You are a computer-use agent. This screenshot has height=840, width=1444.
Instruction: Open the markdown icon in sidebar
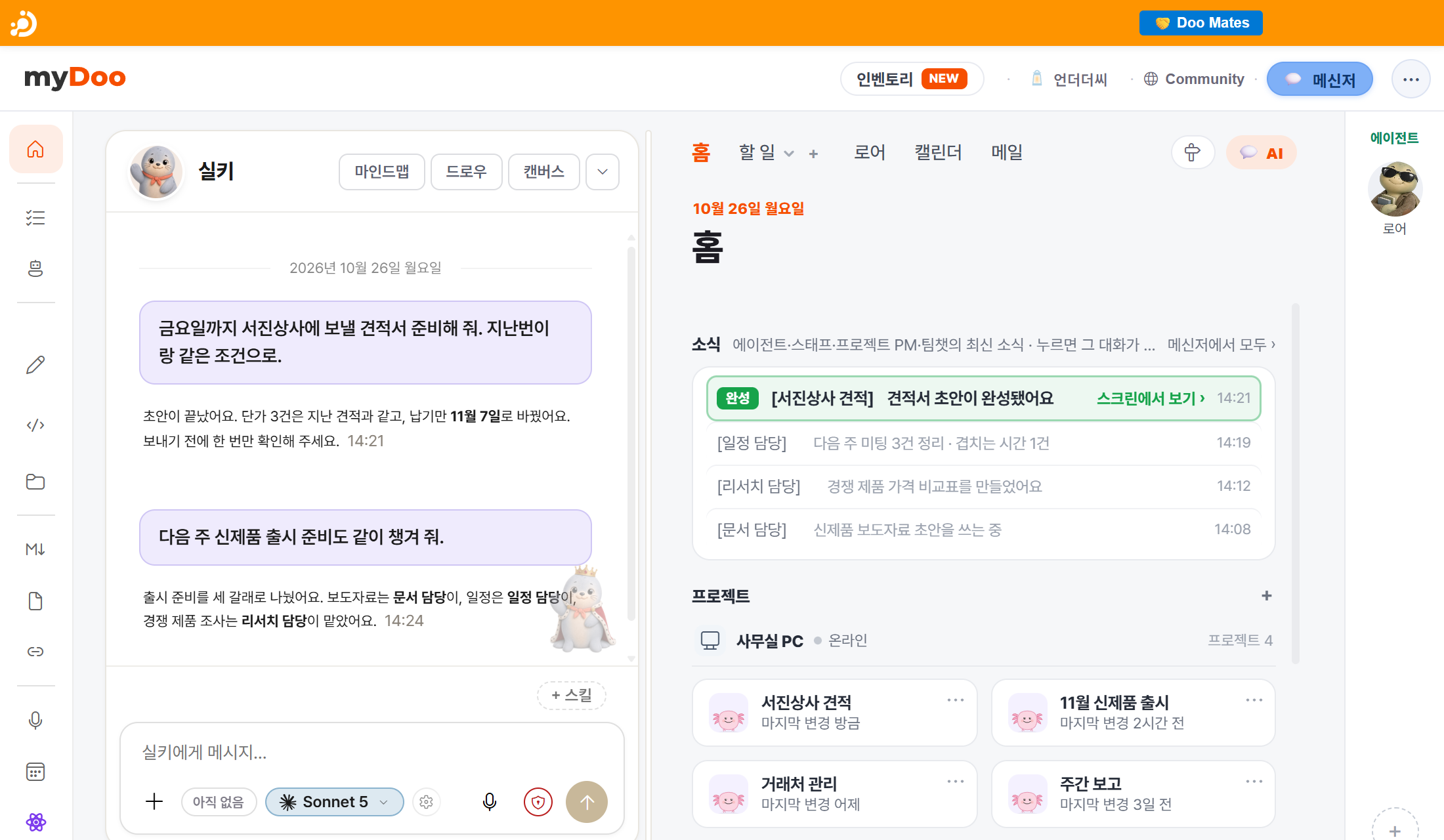35,549
